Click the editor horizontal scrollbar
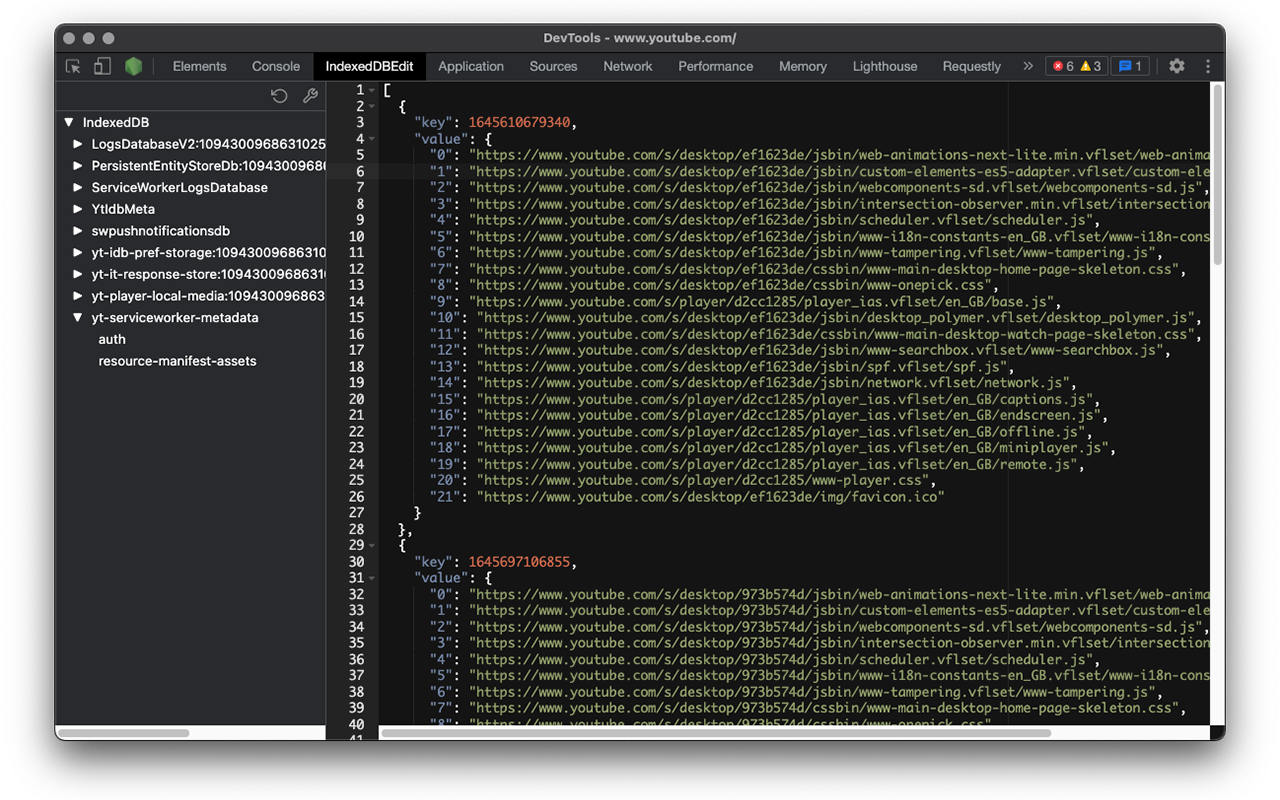Screen dimensions: 1280x800 [715, 733]
